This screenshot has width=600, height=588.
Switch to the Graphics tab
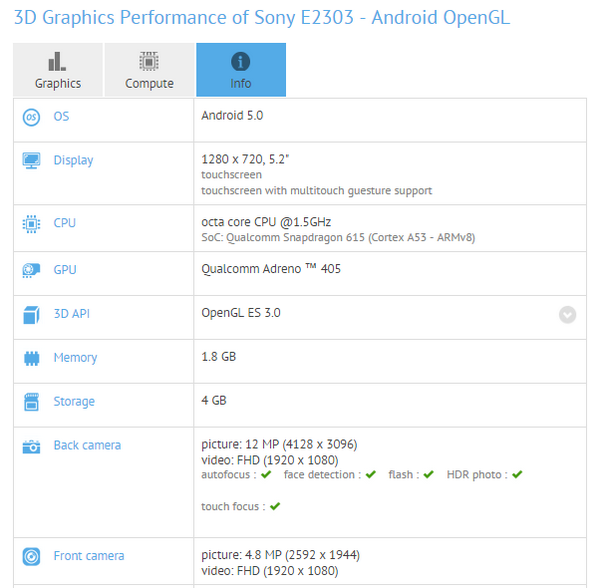point(58,70)
